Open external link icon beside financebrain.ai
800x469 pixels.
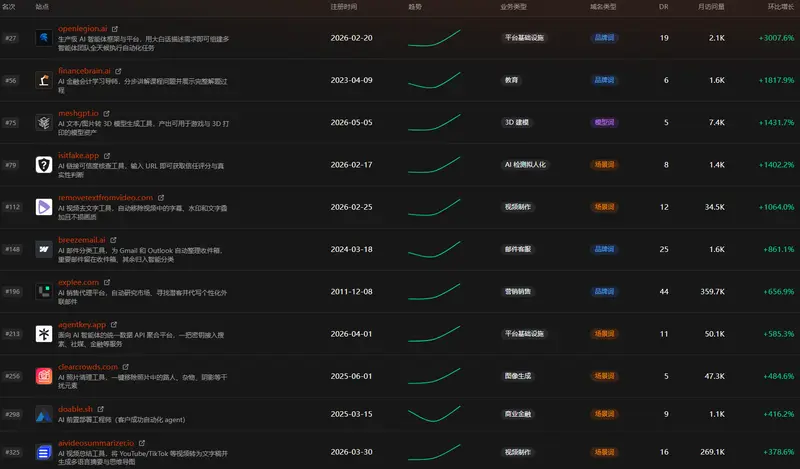click(118, 71)
